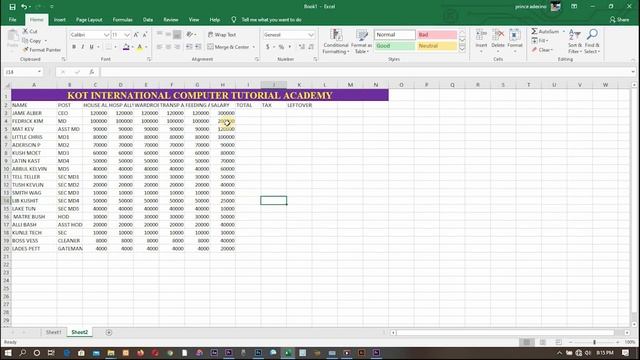The height and width of the screenshot is (360, 640).
Task: Click the Excel icon in the taskbar
Action: click(x=288, y=353)
